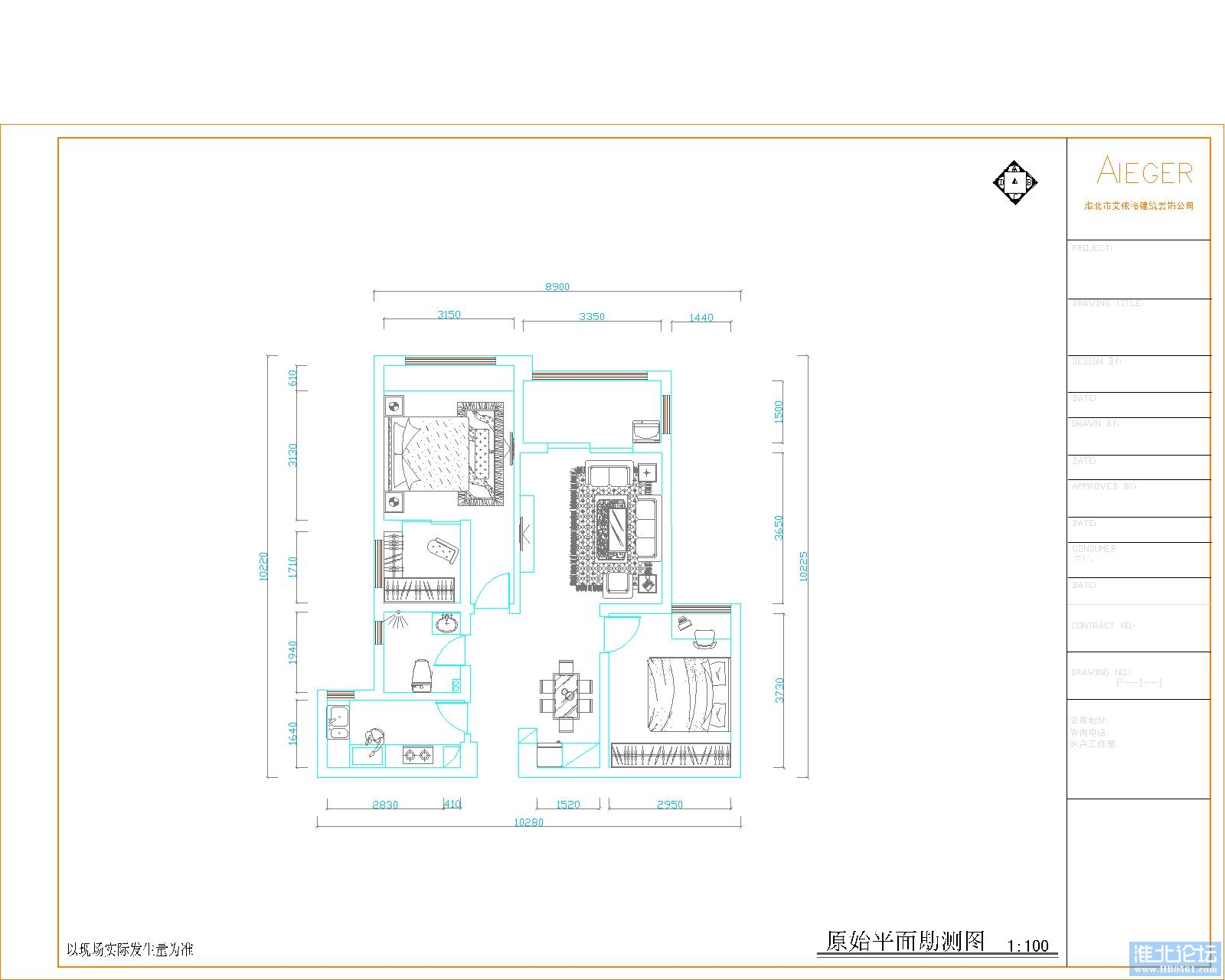Click the master bedroom swing door
This screenshot has height=980, width=1225.
(x=492, y=592)
